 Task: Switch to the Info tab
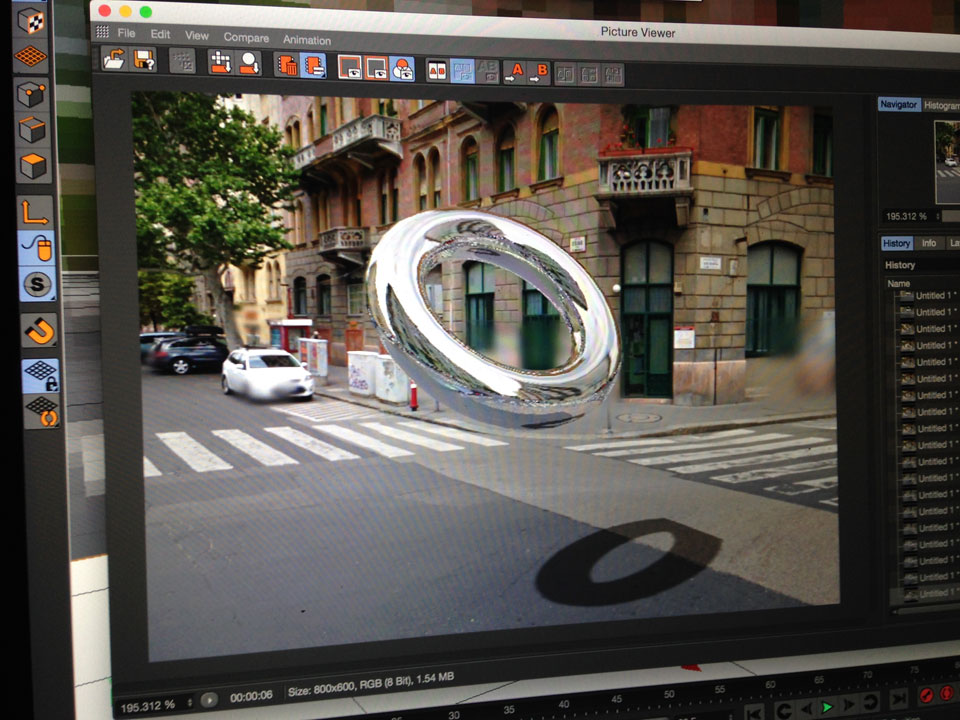929,243
